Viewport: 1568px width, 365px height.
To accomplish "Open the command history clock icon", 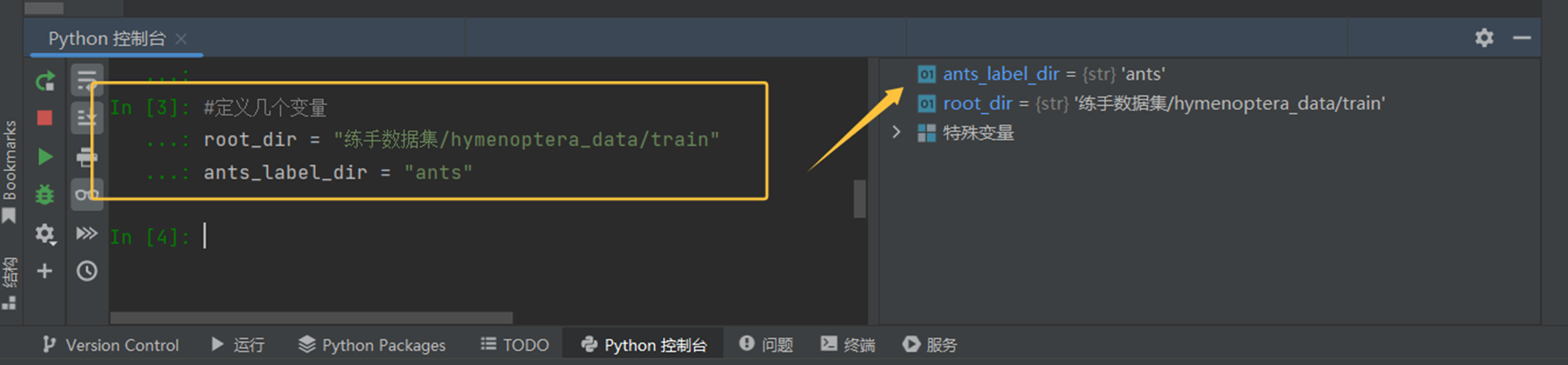I will 86,271.
